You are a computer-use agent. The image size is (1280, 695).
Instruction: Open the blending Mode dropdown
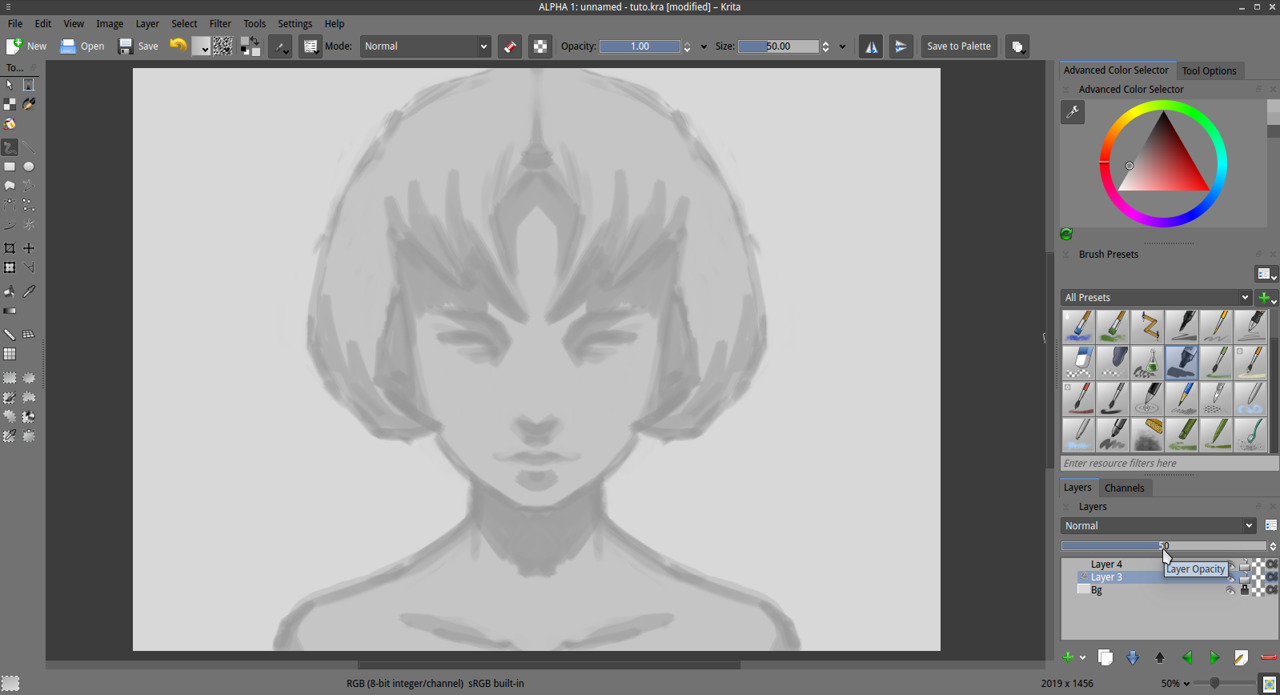[425, 46]
